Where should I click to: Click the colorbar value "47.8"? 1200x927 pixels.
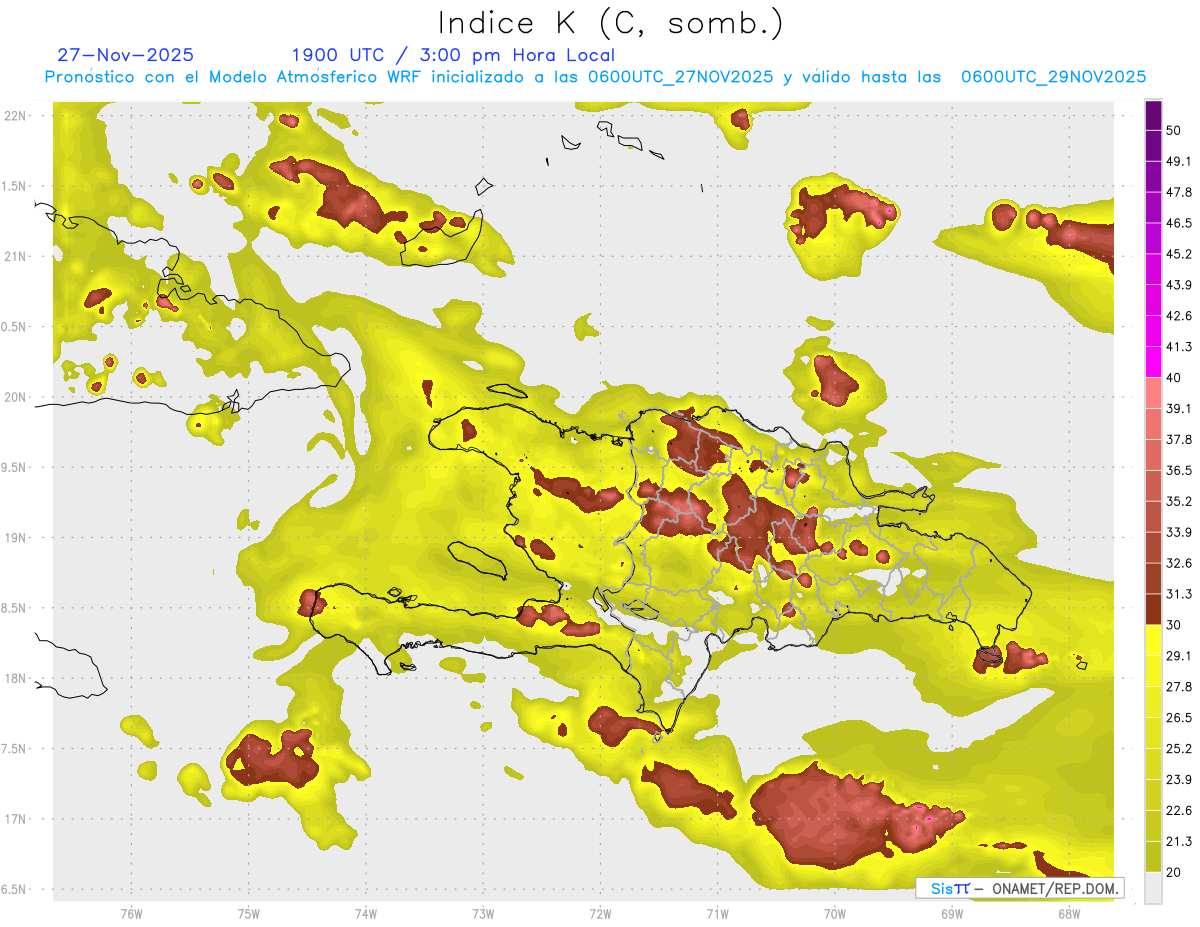(x=1179, y=193)
